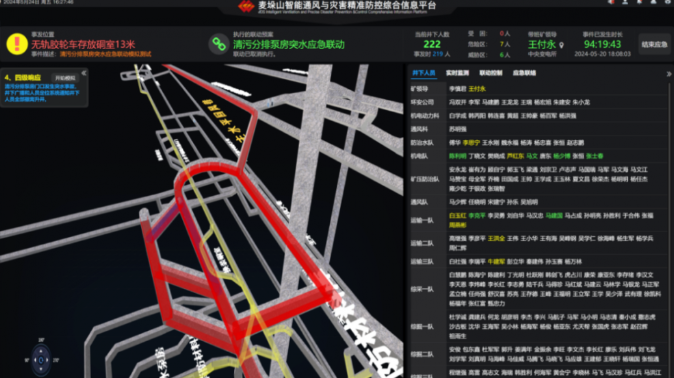Click the sound alarm icon in the header
674x378 pixels.
[611, 2]
